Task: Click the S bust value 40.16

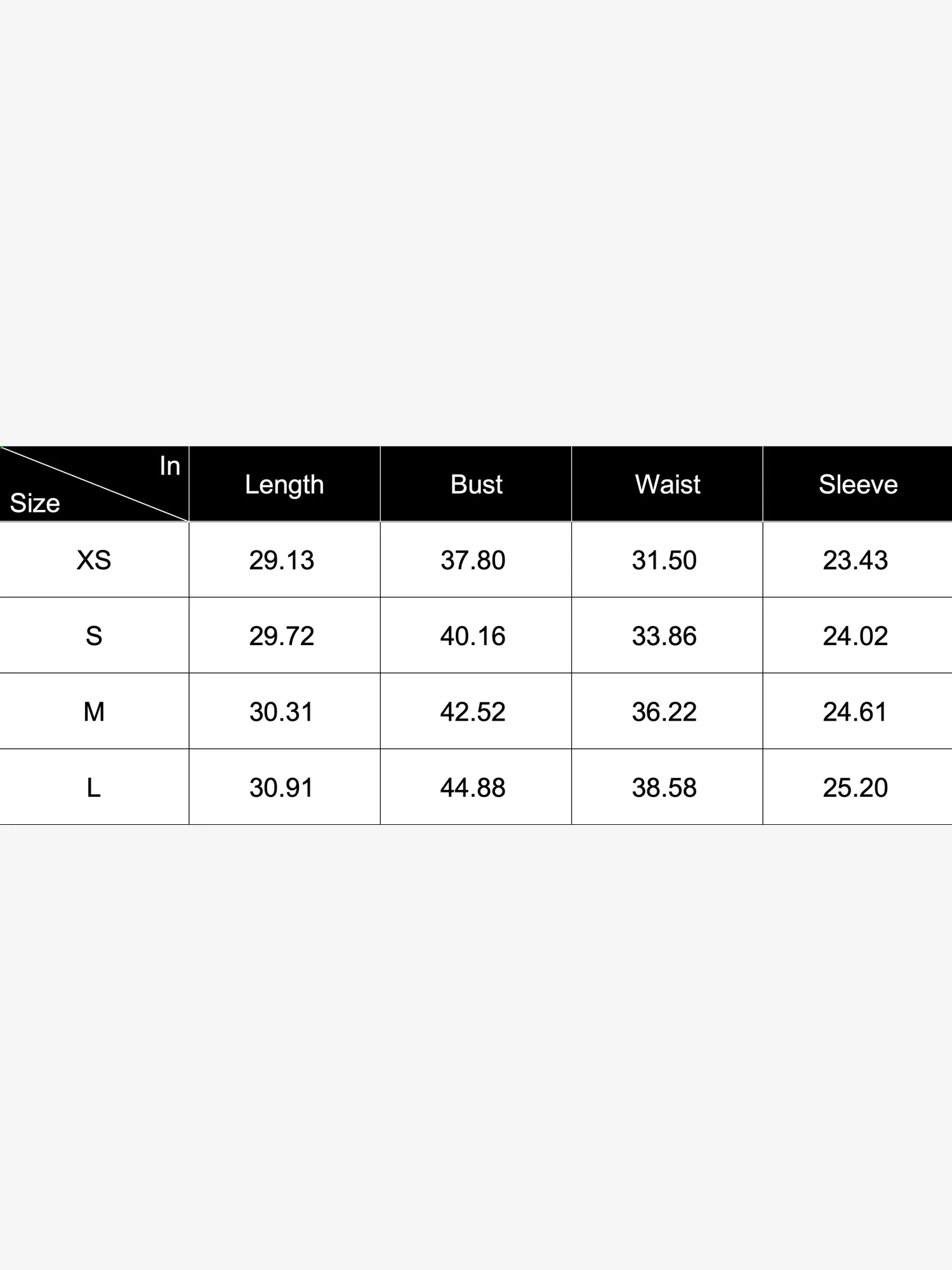Action: coord(473,636)
